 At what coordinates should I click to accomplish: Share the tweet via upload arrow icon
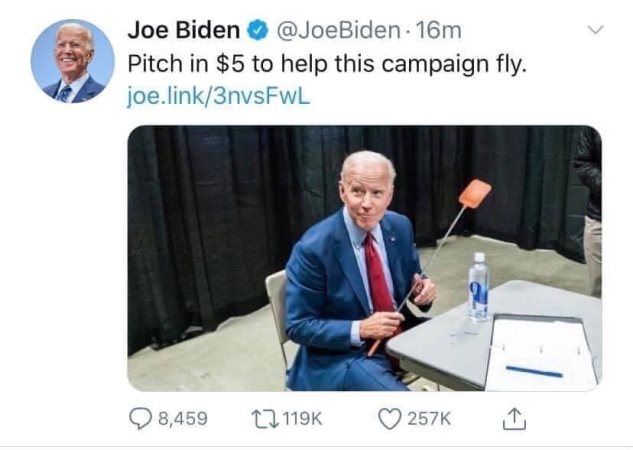click(514, 419)
